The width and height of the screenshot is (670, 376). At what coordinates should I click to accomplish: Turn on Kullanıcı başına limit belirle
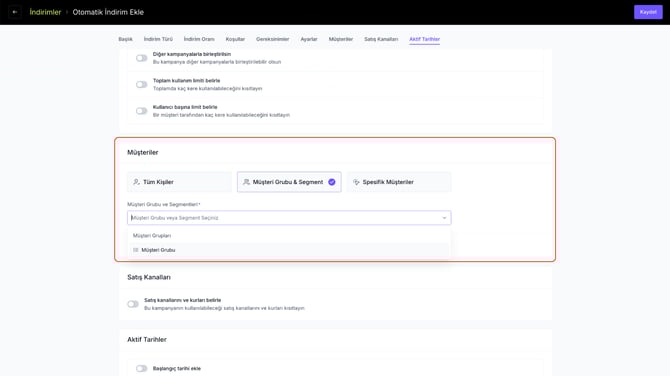pyautogui.click(x=141, y=111)
